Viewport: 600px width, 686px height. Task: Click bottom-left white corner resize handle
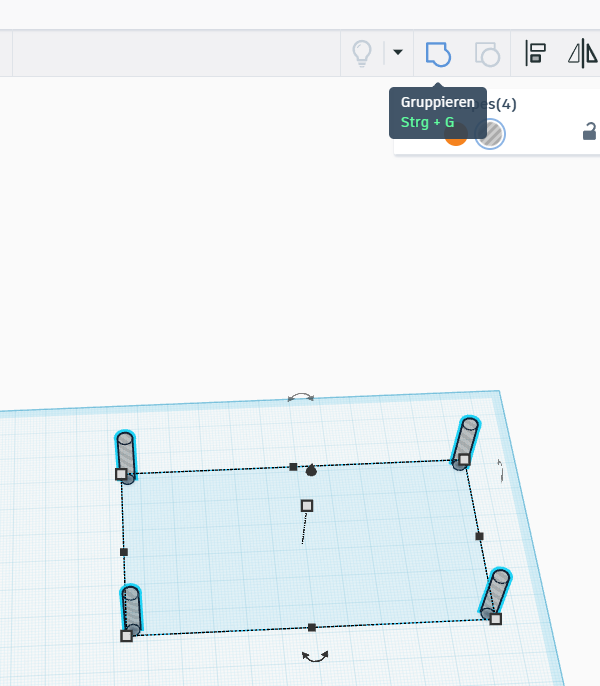126,636
